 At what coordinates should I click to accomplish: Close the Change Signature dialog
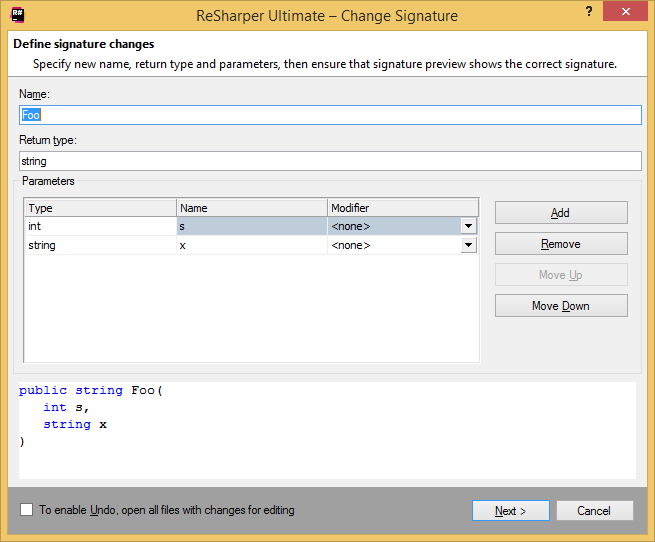pyautogui.click(x=626, y=13)
